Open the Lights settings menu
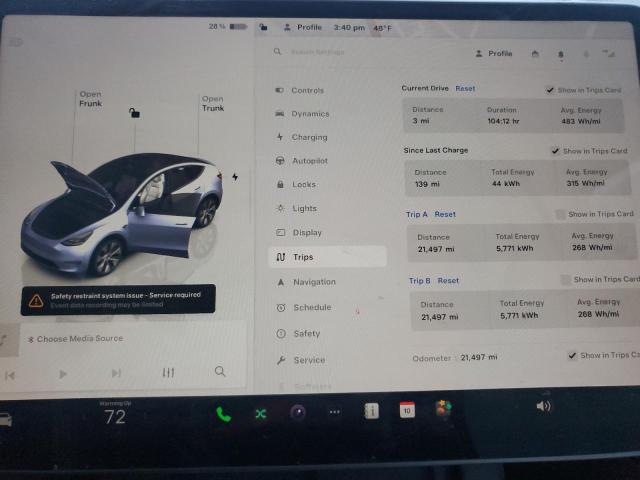This screenshot has height=480, width=640. [297, 209]
